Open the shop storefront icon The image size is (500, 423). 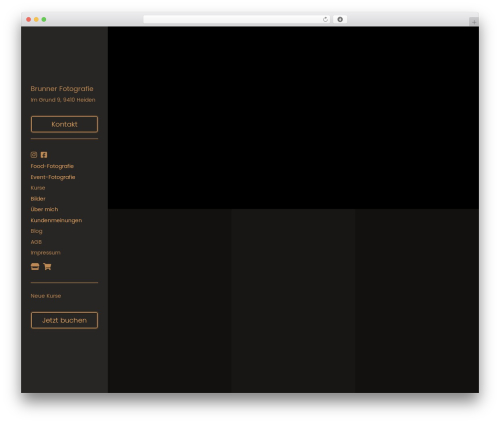[x=35, y=267]
